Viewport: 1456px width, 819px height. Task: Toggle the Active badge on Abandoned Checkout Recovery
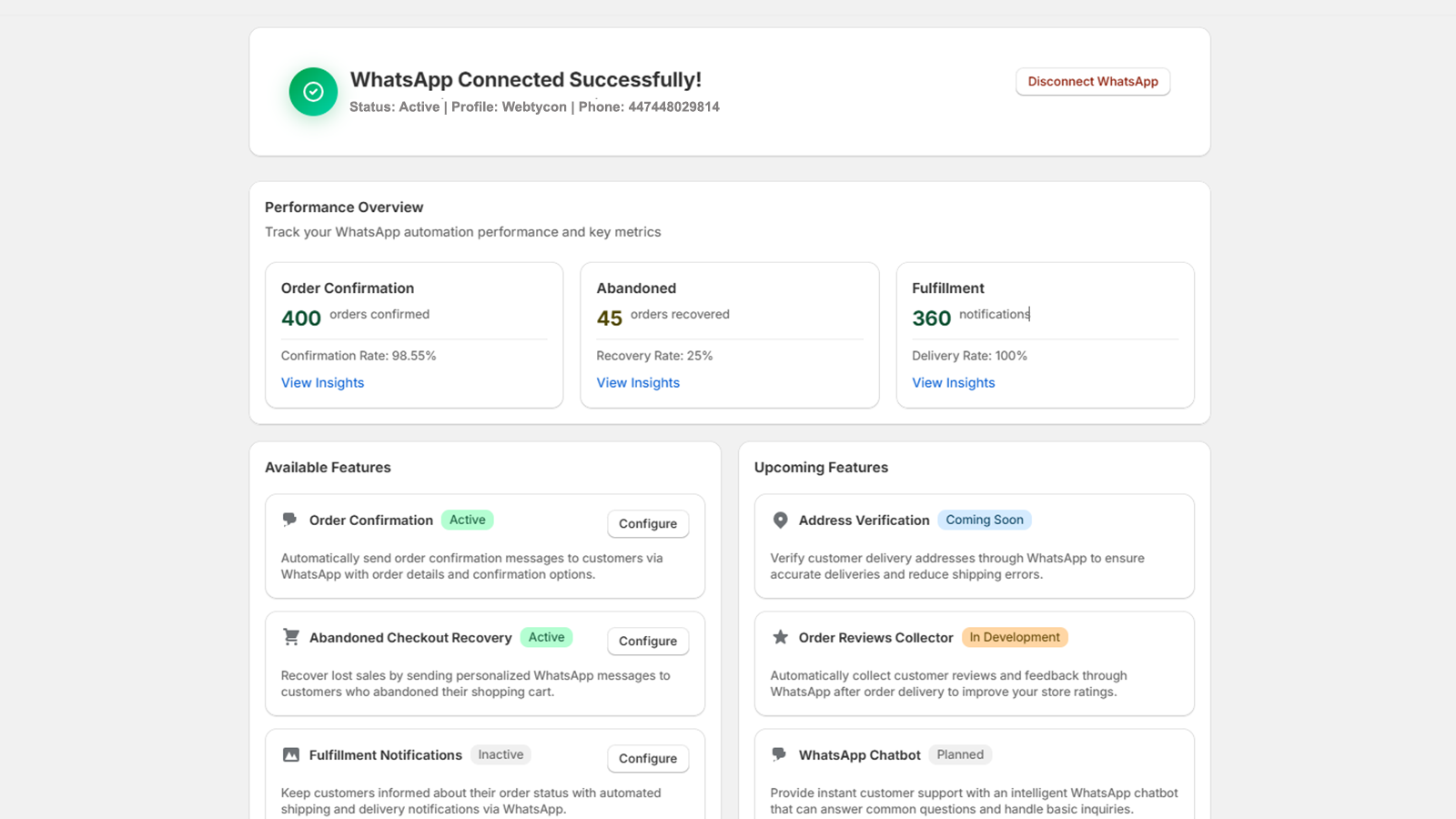546,637
